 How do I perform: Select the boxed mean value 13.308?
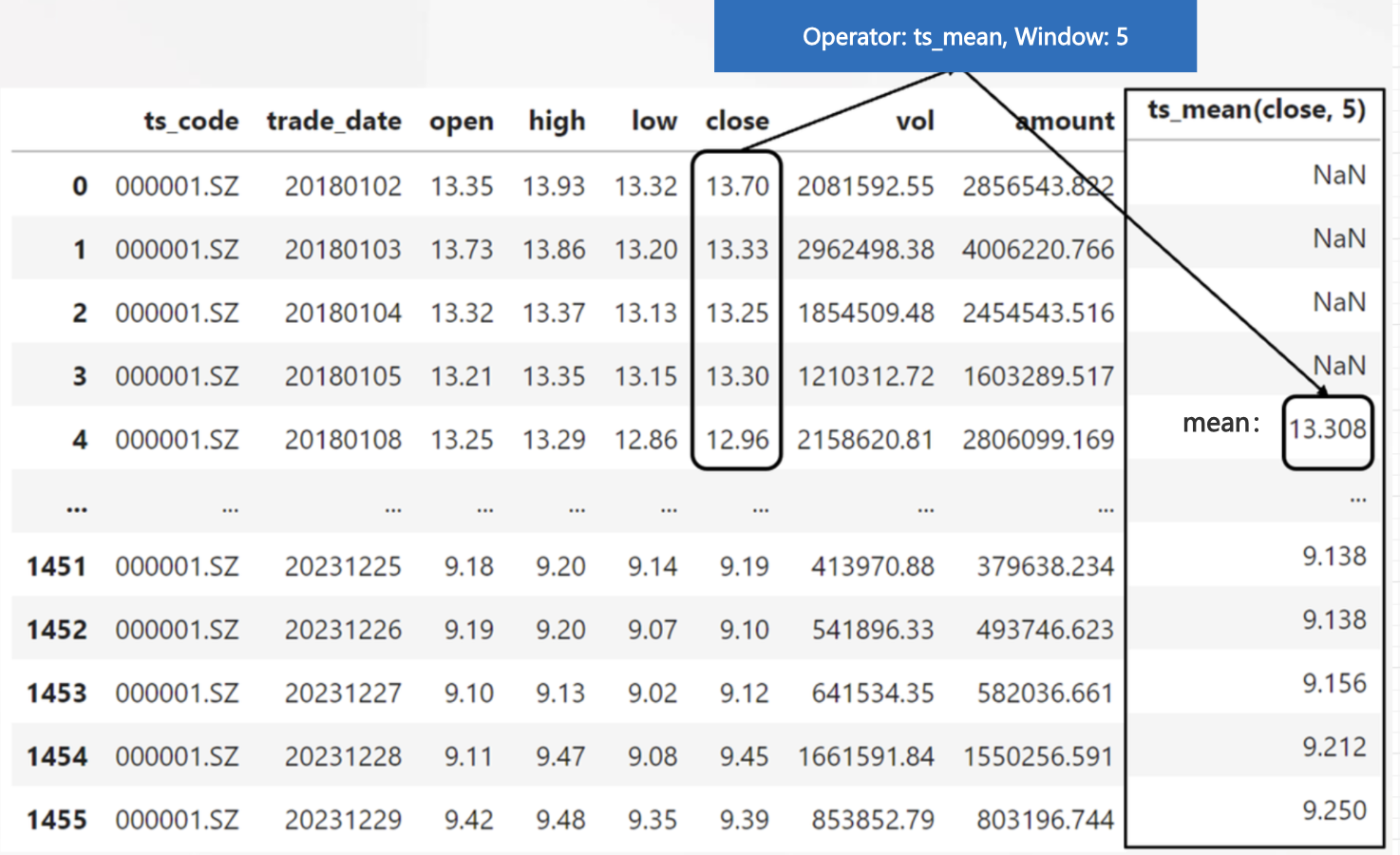pyautogui.click(x=1327, y=429)
